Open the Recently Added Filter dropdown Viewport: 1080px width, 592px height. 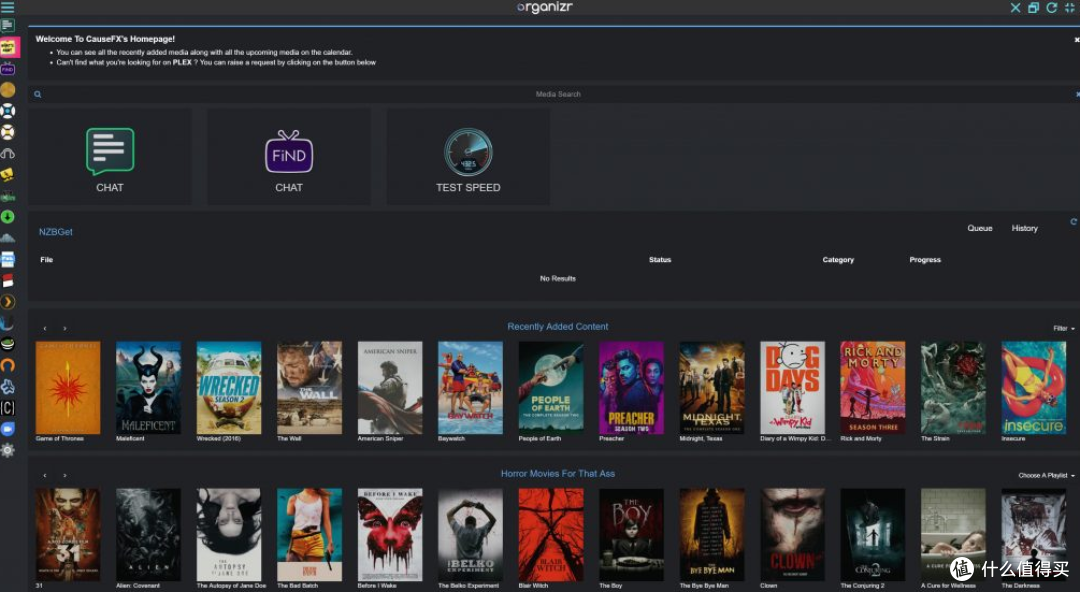pos(1063,328)
